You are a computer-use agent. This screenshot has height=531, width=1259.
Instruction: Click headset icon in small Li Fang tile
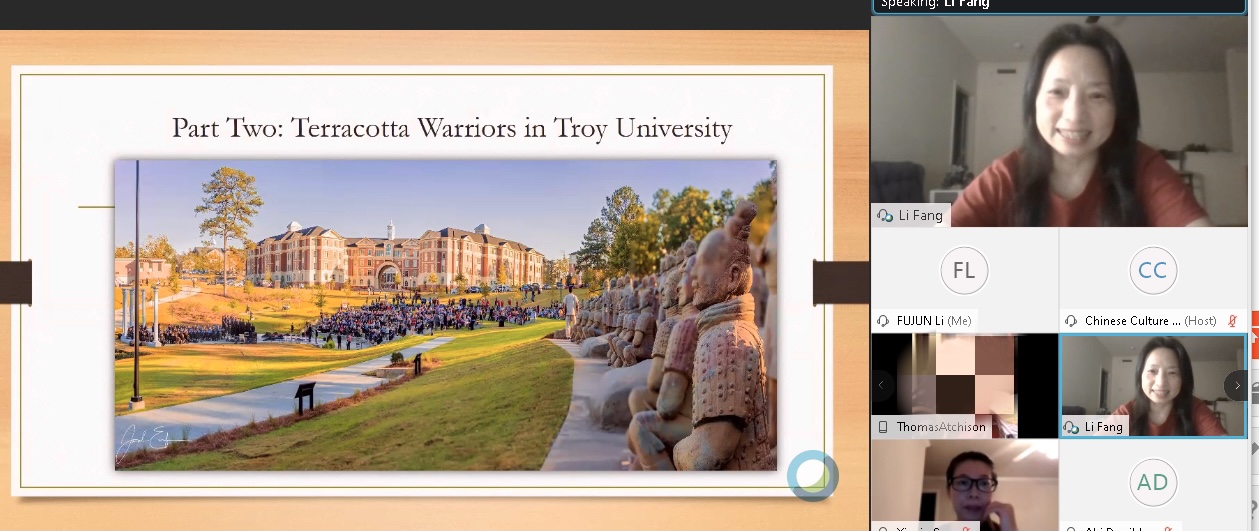click(1072, 427)
